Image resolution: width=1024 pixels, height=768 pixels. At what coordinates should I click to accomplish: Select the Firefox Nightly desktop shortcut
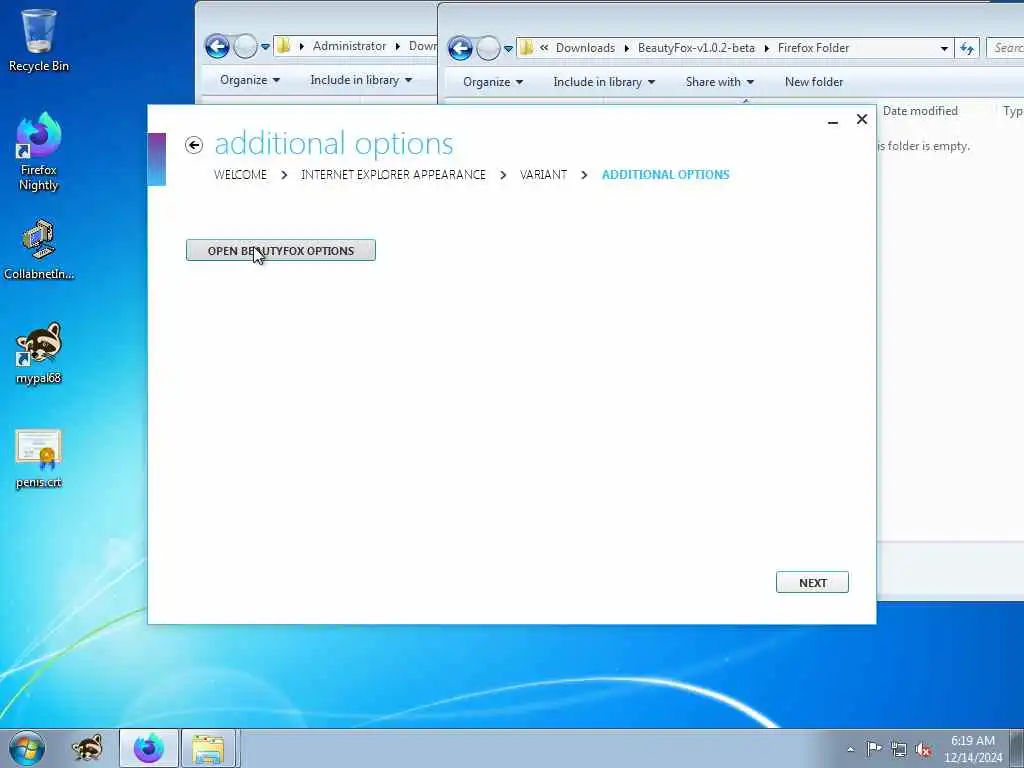[x=39, y=152]
